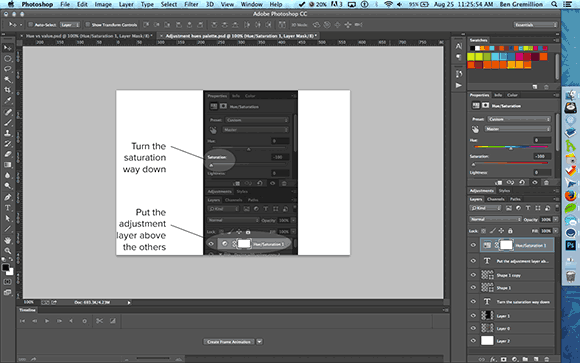
Task: Click the lock all padlock icon
Action: coord(510,231)
